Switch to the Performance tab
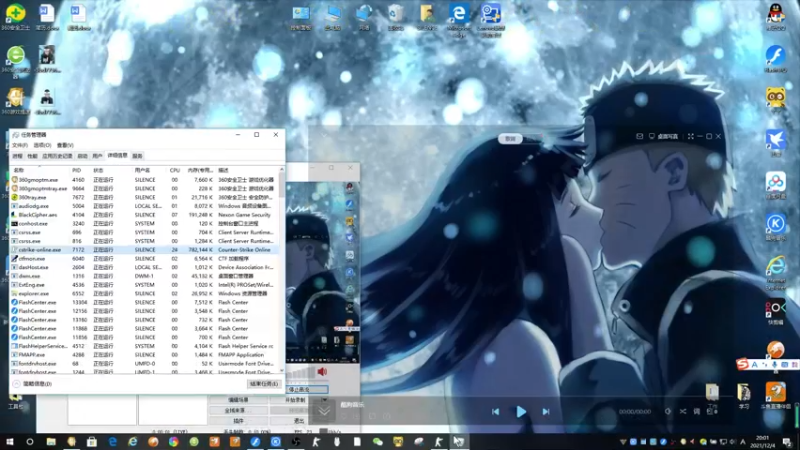The width and height of the screenshot is (800, 450). coord(32,156)
